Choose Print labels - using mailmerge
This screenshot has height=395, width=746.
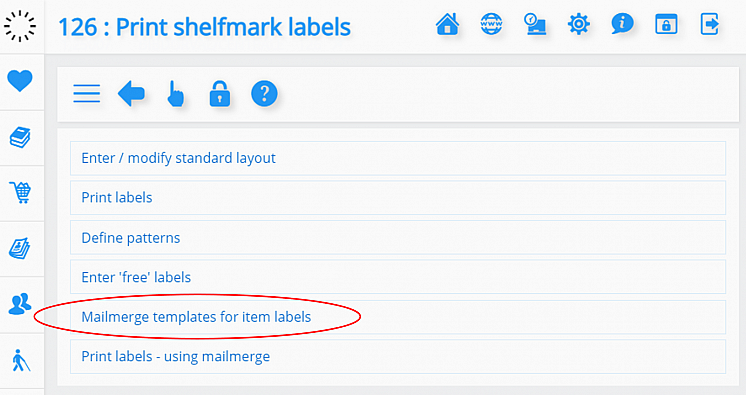[x=398, y=356]
